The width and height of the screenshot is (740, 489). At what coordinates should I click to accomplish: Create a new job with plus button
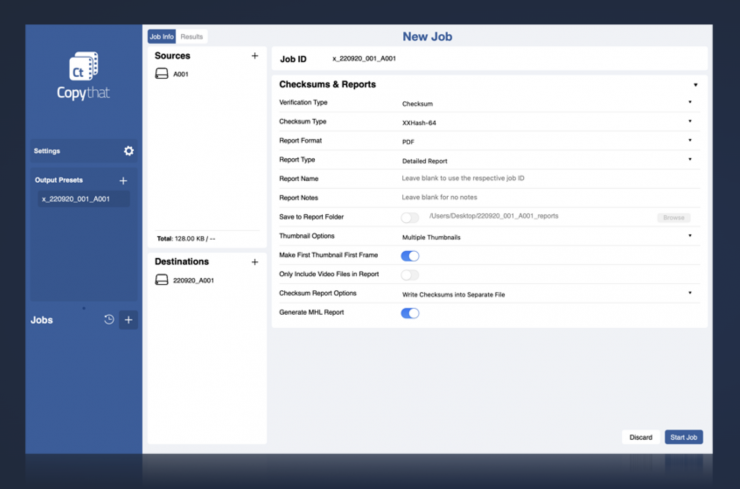[x=128, y=320]
